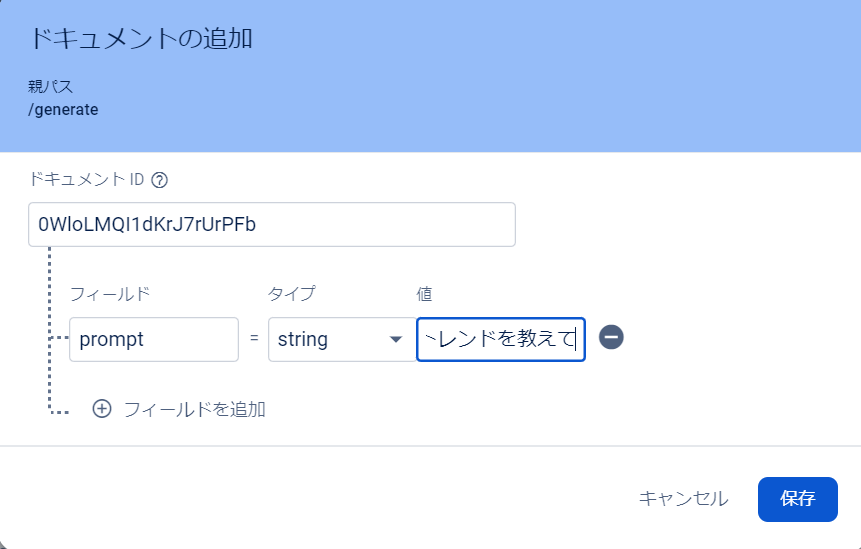Click the フィールドを追加 label

(194, 410)
